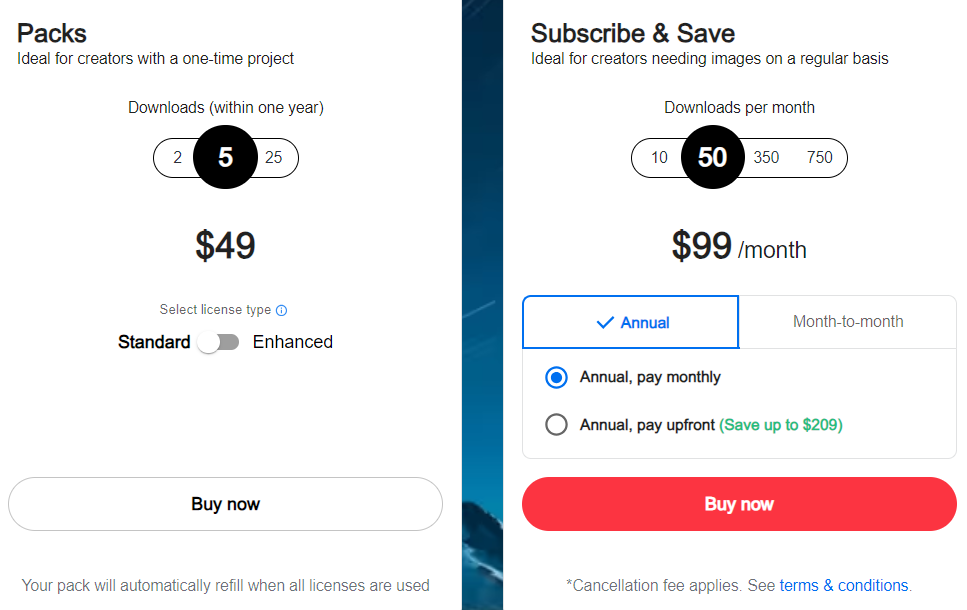Viewport: 967px width, 610px height.
Task: Click the license type info icon
Action: pos(281,310)
